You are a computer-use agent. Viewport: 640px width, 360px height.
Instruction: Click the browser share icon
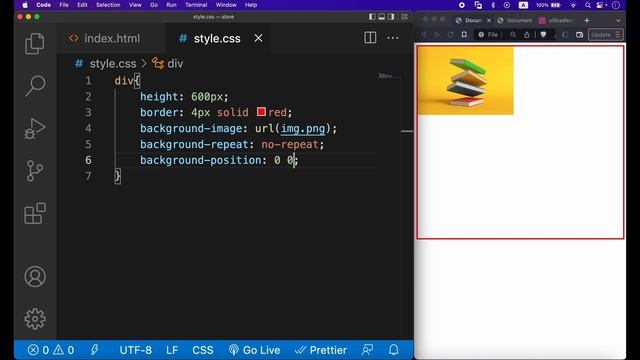point(527,35)
